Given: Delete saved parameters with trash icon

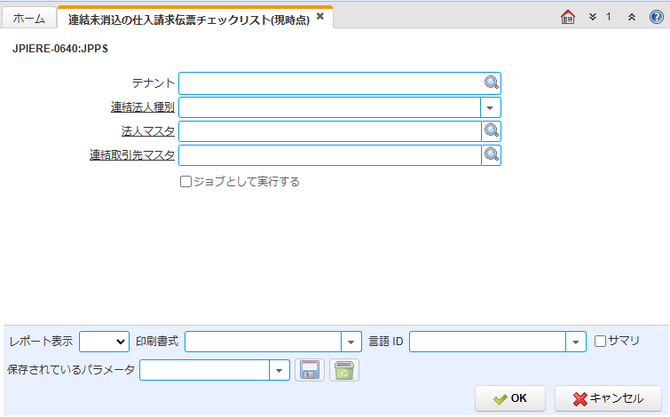Looking at the screenshot, I should (344, 370).
